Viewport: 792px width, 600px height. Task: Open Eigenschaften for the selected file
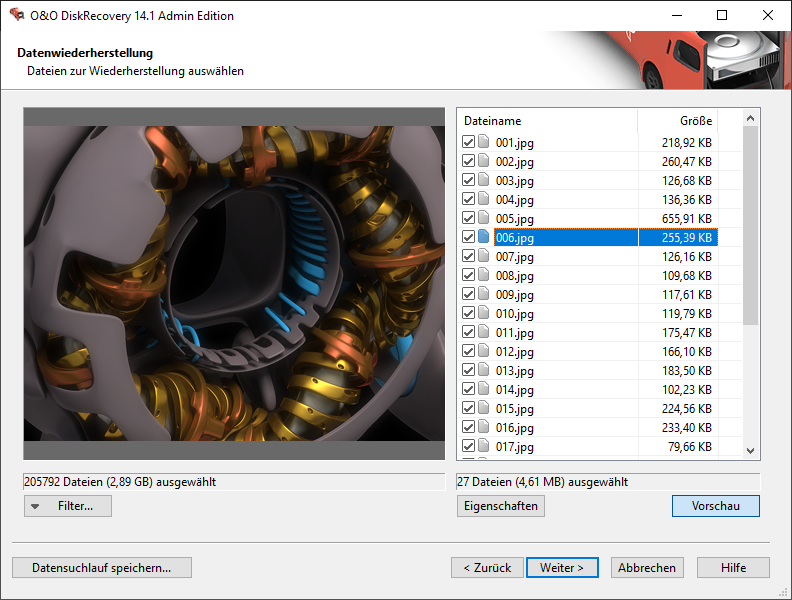coord(501,506)
